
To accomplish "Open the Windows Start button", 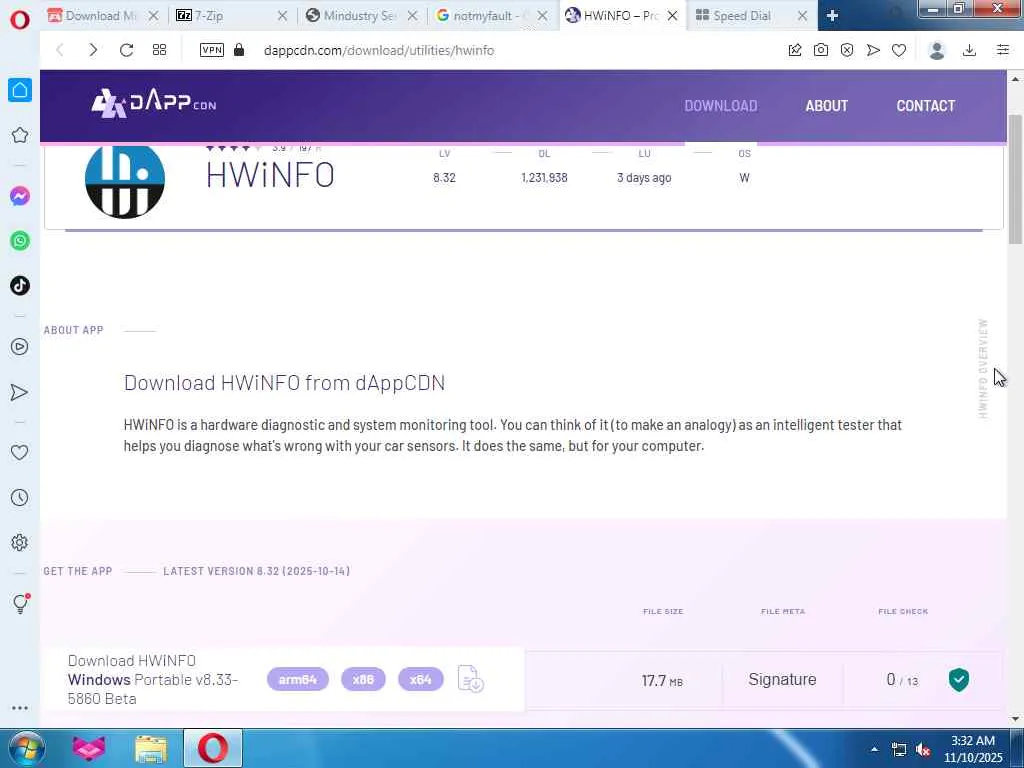I will point(26,748).
